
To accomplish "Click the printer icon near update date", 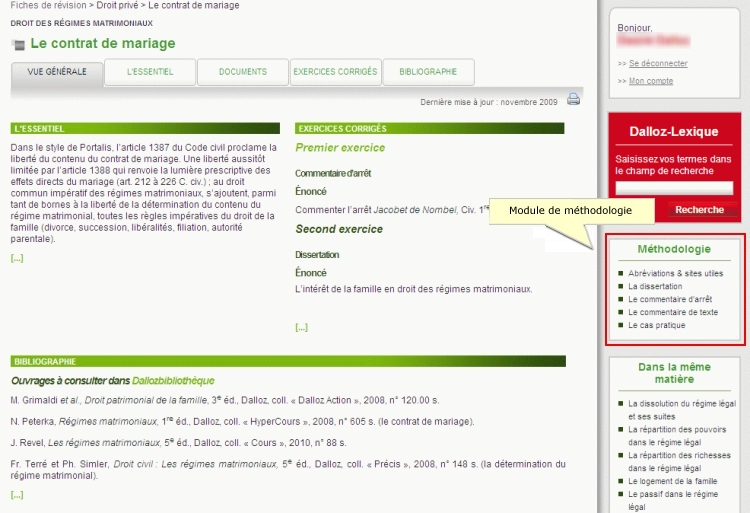I will click(x=573, y=99).
